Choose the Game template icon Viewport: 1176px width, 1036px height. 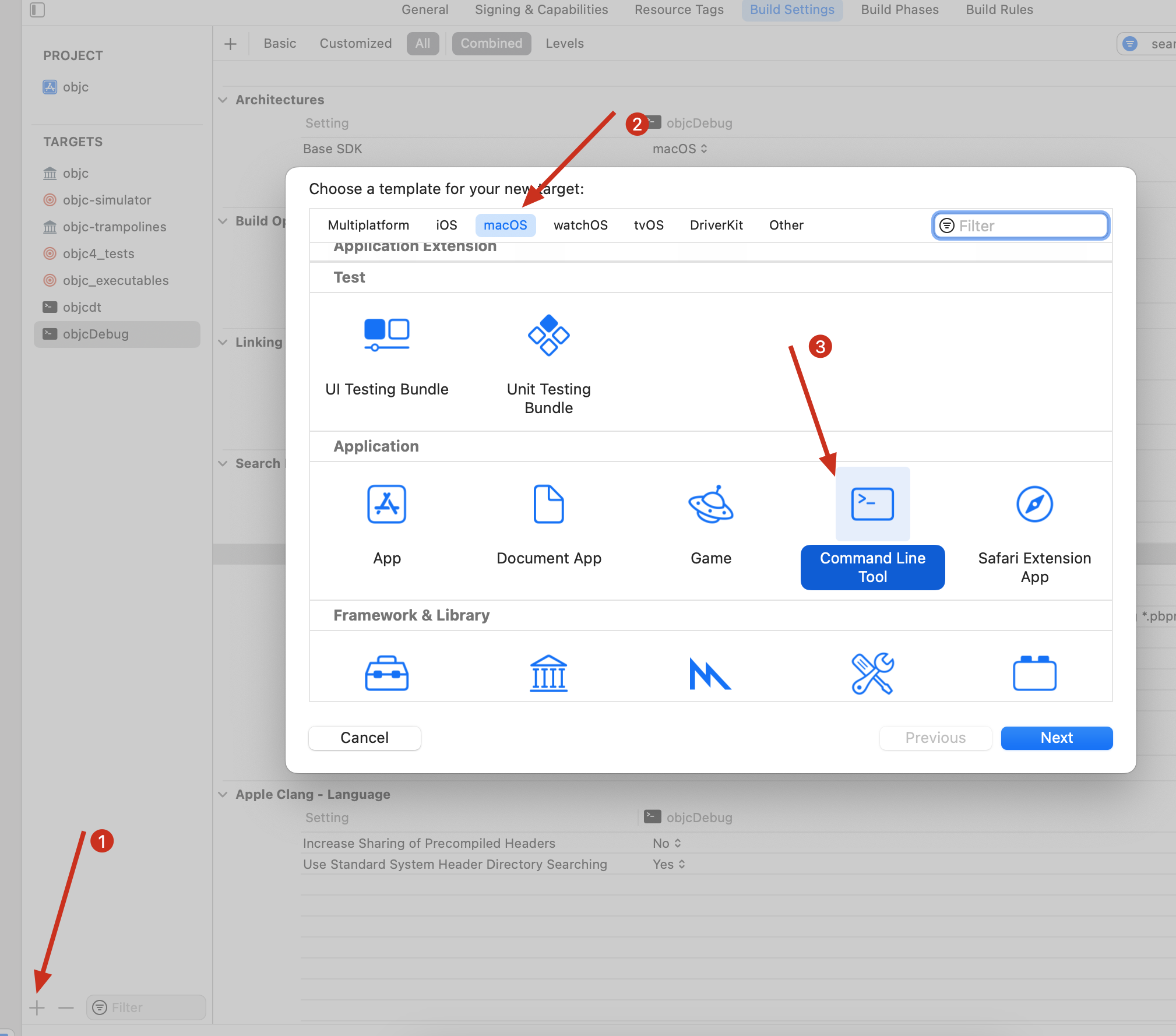click(710, 504)
